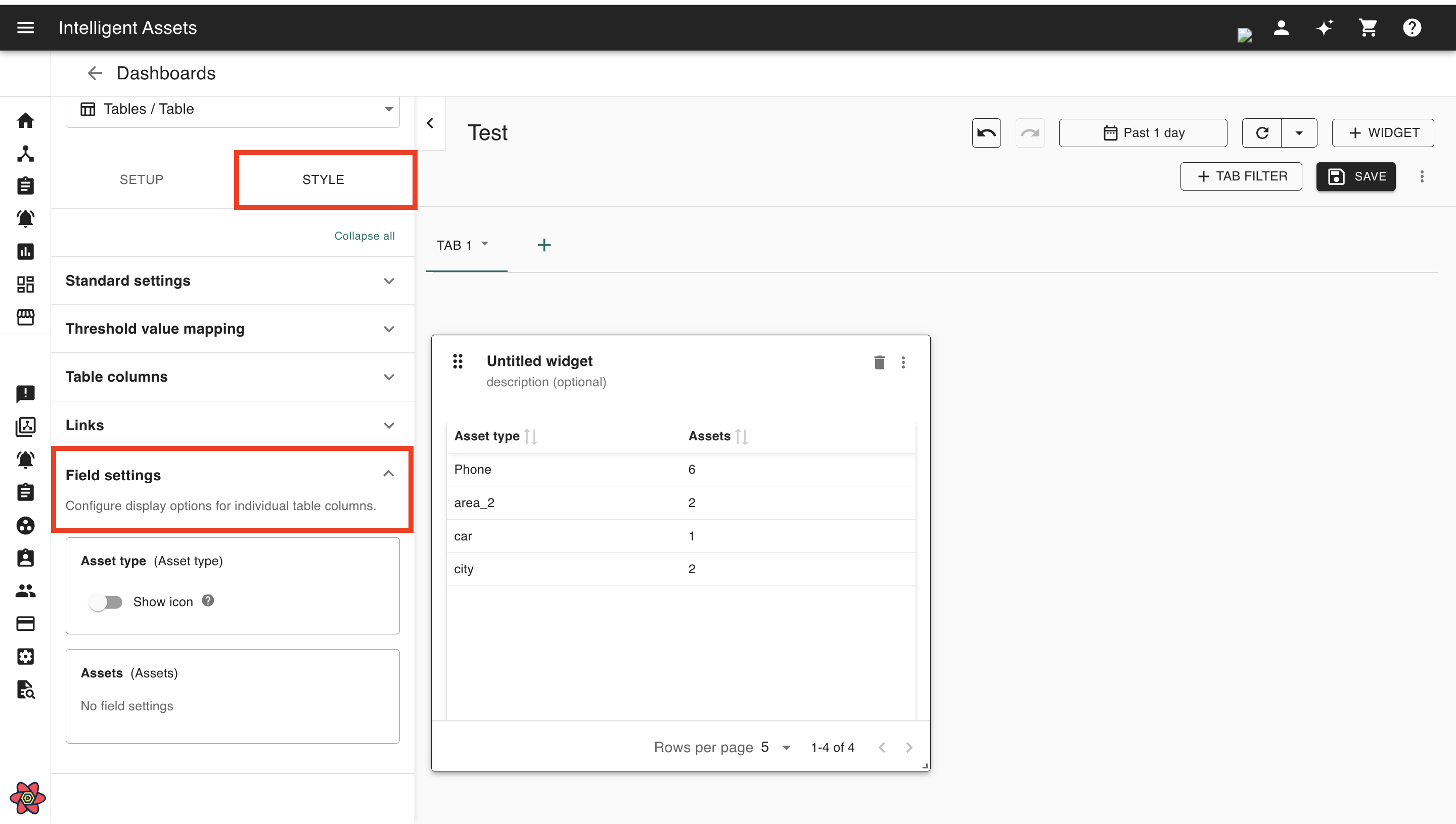Screen dimensions: 1456x824
Task: Click the undo arrow icon
Action: [986, 133]
